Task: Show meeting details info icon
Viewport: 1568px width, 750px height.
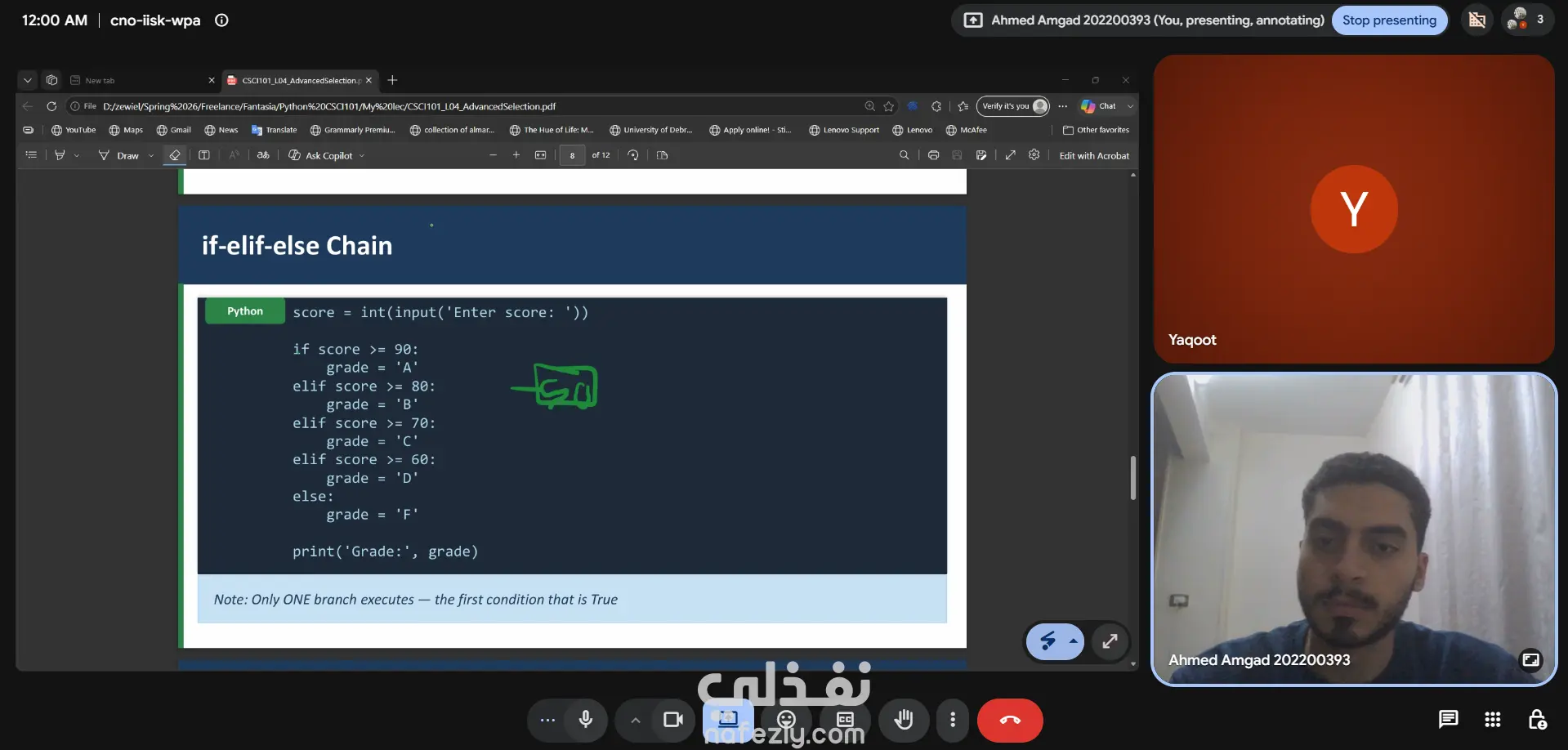Action: 221,20
